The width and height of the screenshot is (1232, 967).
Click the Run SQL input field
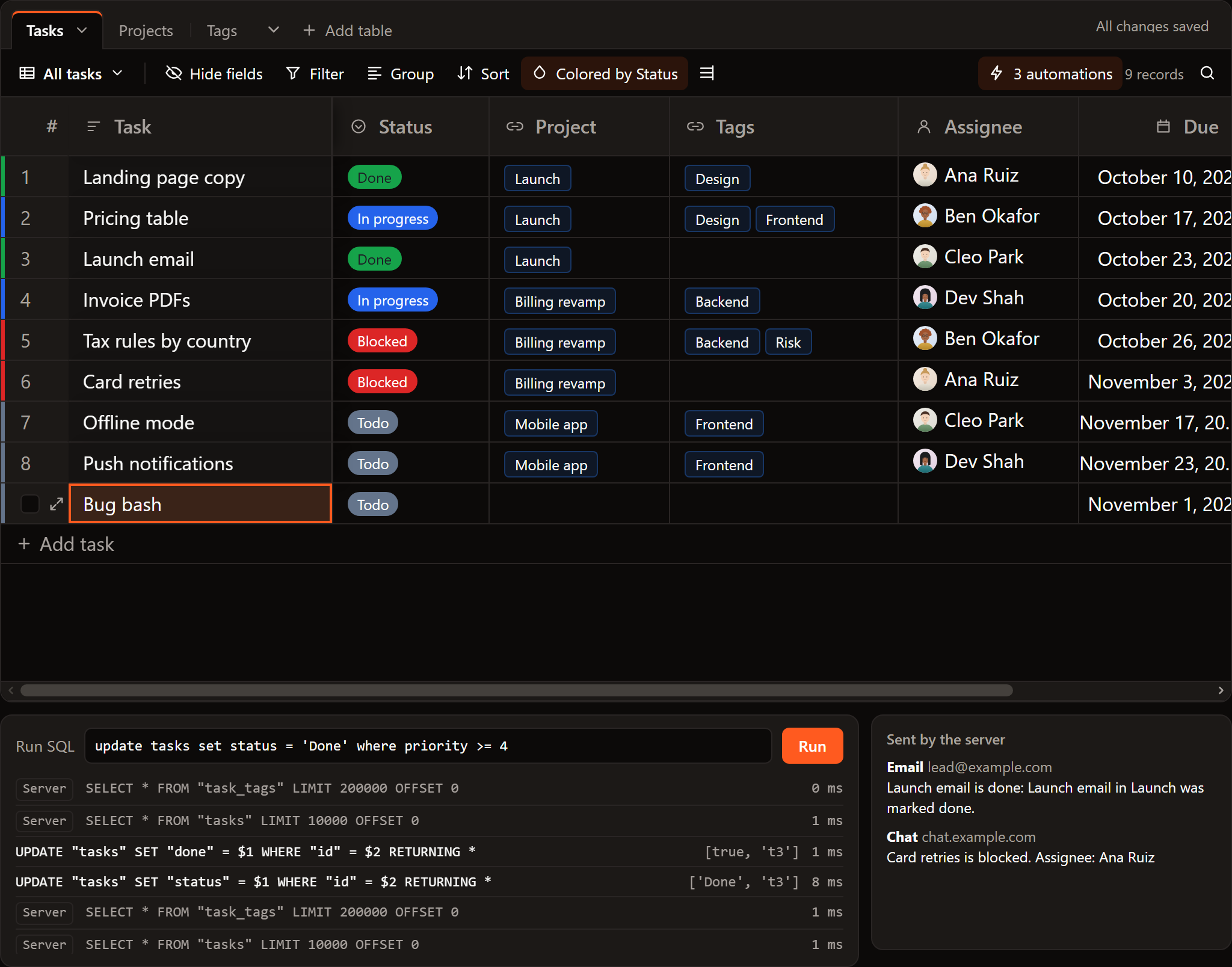coord(428,746)
